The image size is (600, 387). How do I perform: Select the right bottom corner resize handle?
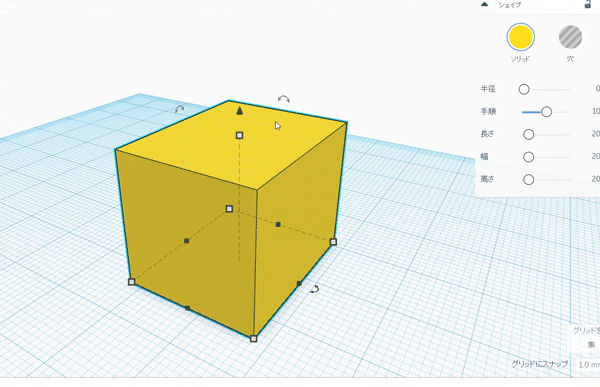click(x=333, y=242)
